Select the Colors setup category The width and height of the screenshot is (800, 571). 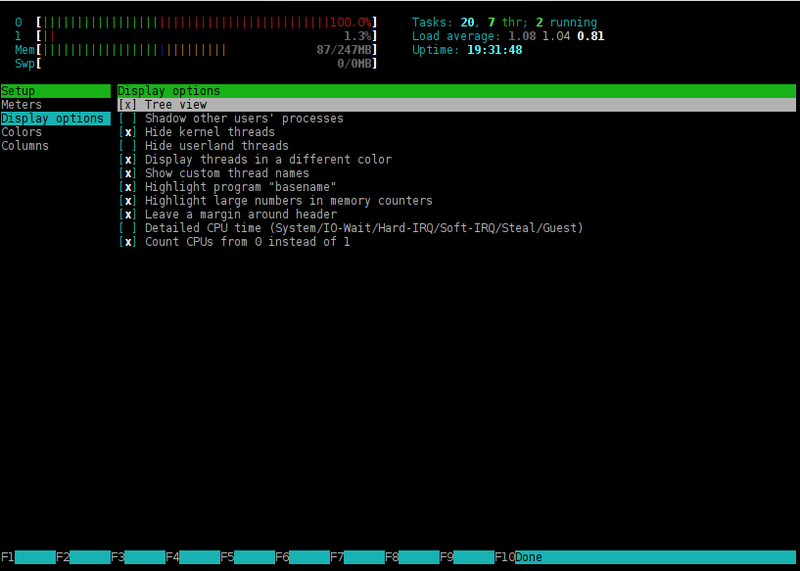(x=22, y=132)
